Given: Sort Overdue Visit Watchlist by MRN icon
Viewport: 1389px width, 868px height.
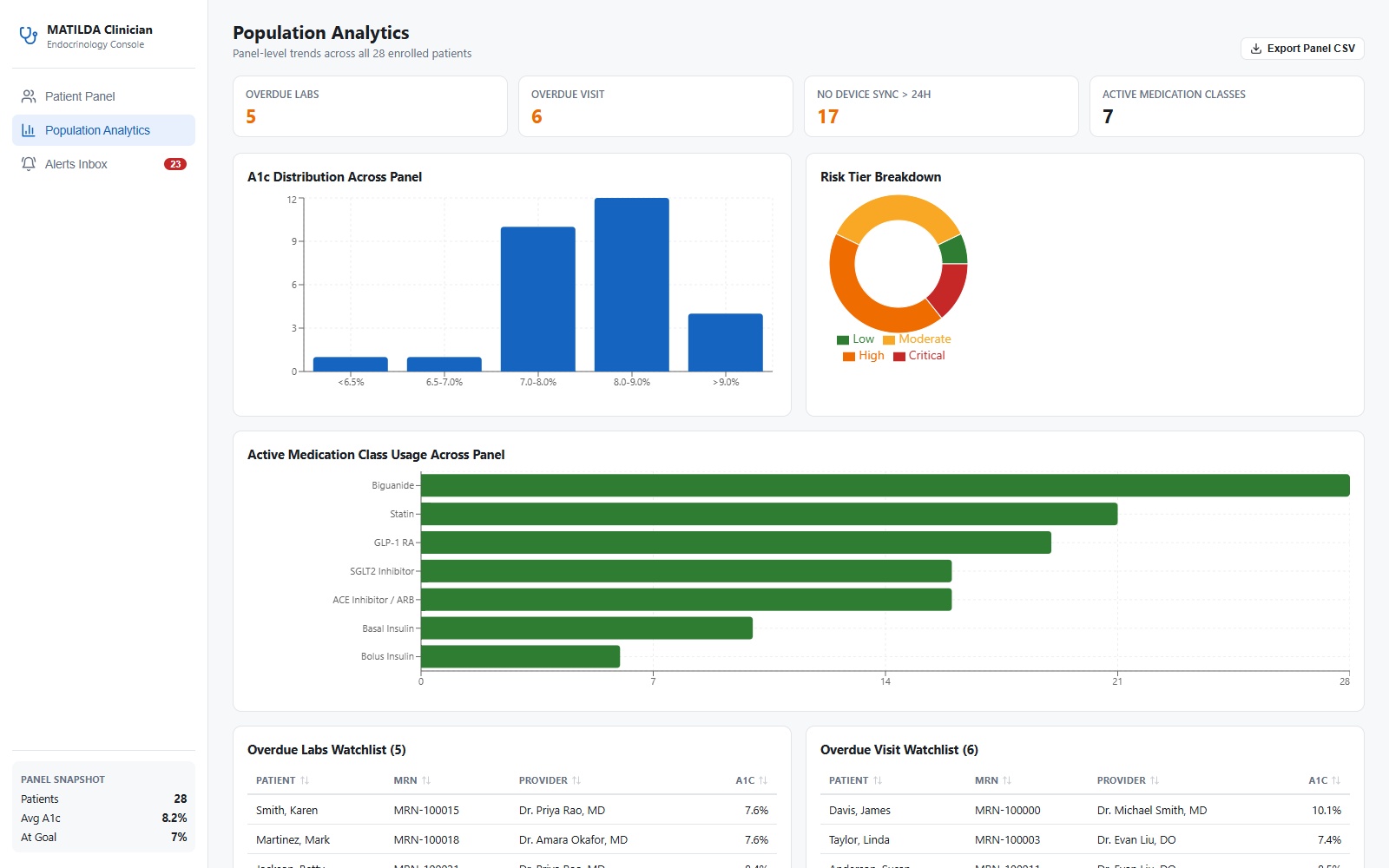Looking at the screenshot, I should pyautogui.click(x=1007, y=780).
